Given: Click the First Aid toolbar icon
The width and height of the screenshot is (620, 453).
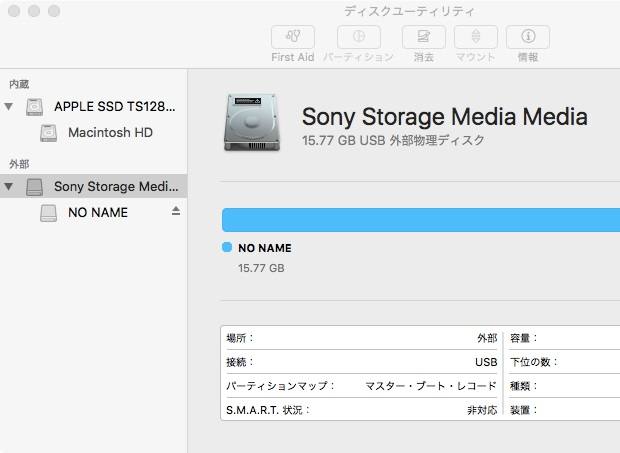Looking at the screenshot, I should click(x=292, y=37).
